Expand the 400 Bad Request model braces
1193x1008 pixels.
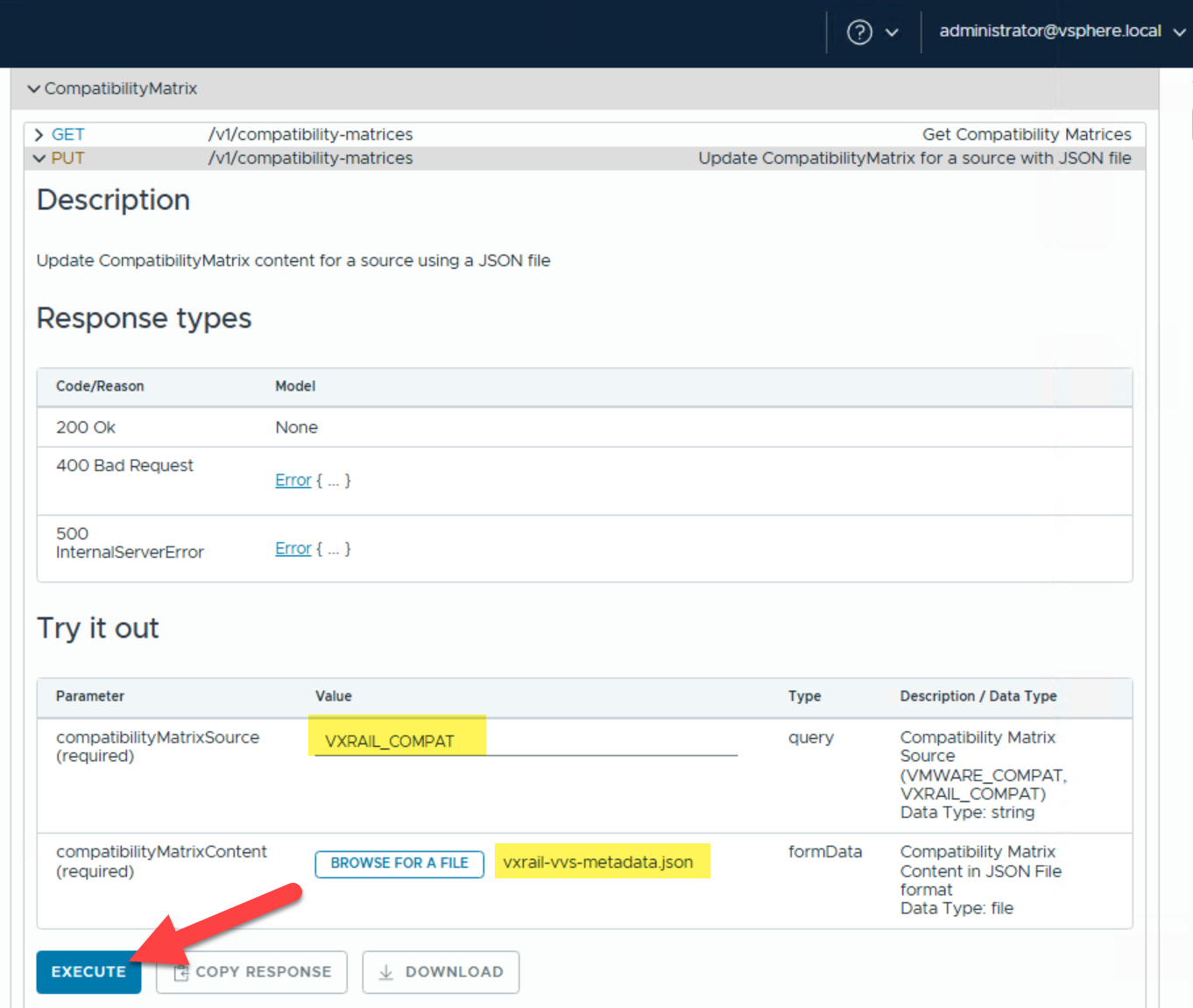pos(334,480)
